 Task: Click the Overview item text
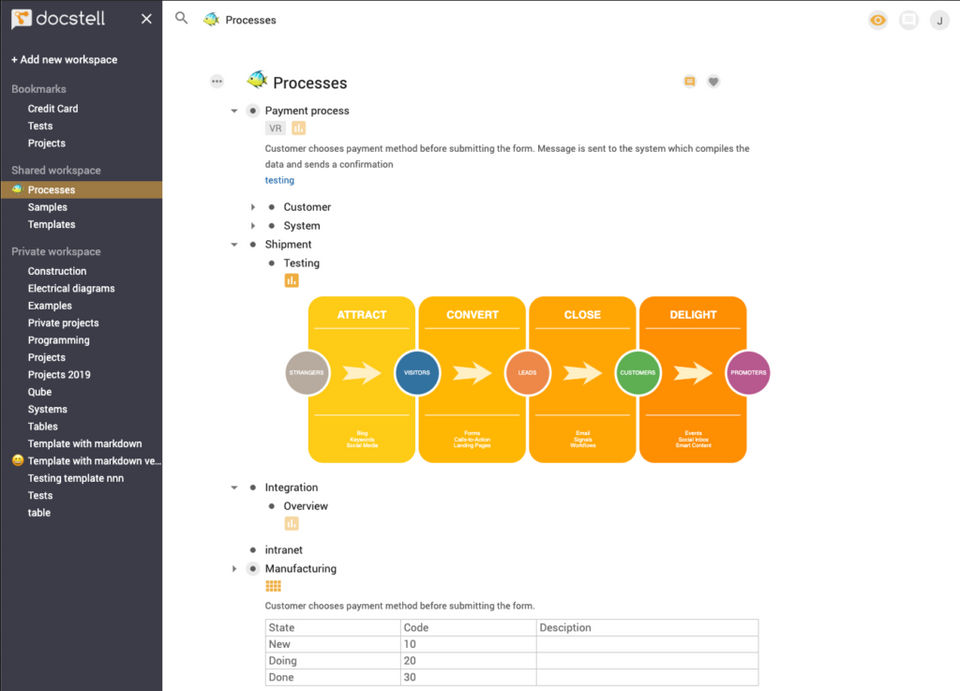(x=306, y=506)
